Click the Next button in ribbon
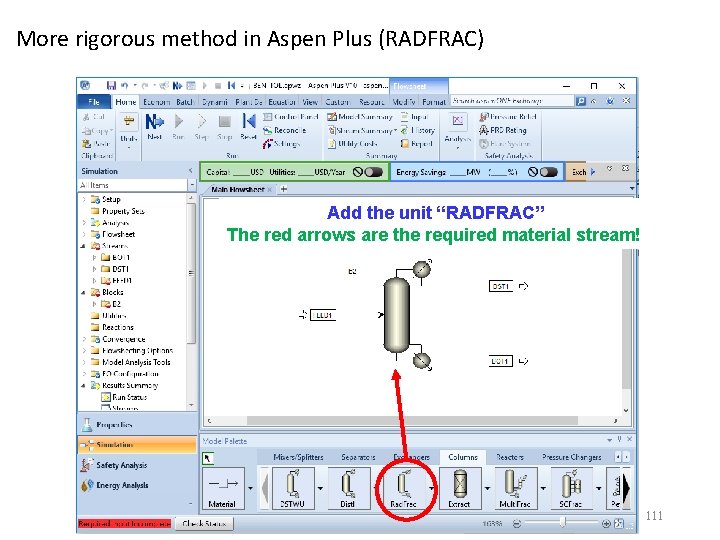Viewport: 720px width, 540px height. [x=155, y=127]
